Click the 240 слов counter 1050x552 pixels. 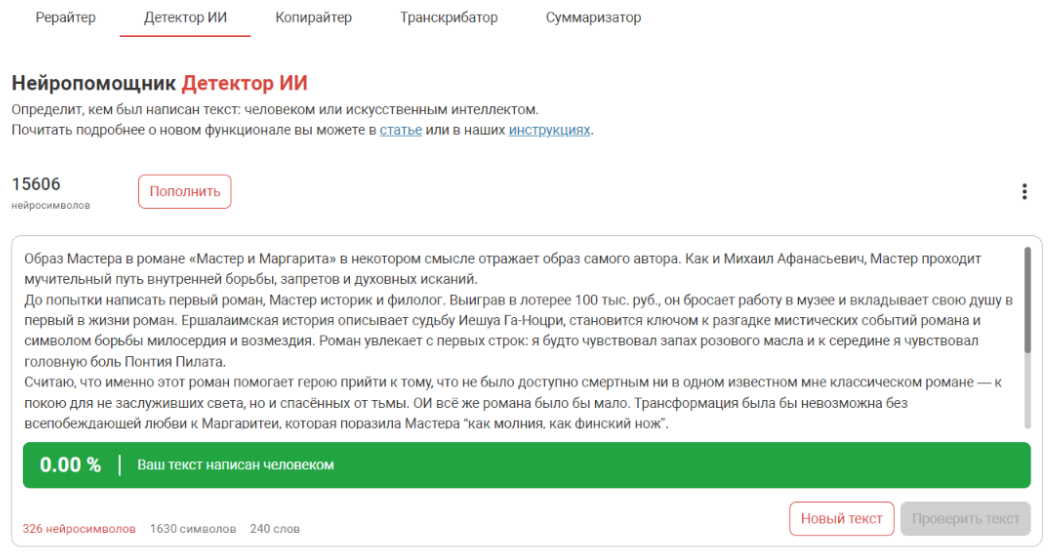(x=275, y=529)
